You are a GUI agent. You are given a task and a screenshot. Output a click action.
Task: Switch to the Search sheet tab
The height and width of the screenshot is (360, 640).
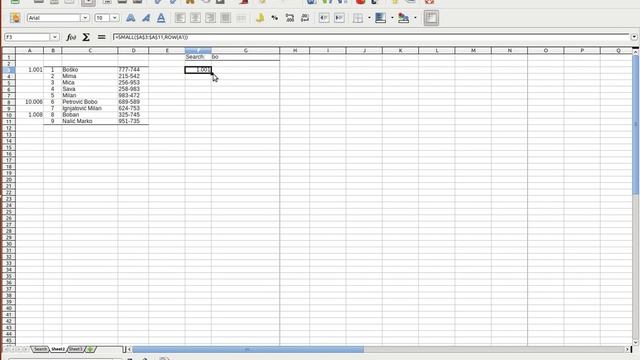coord(40,349)
